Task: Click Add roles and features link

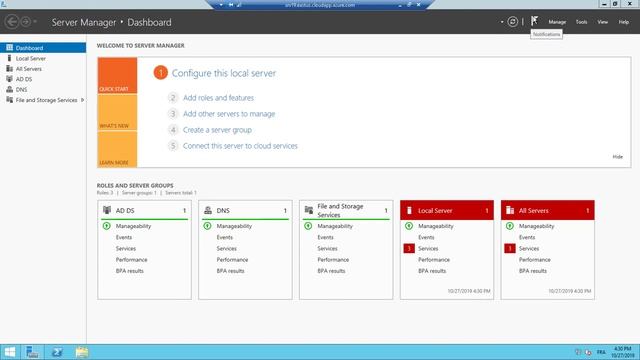Action: coord(218,98)
